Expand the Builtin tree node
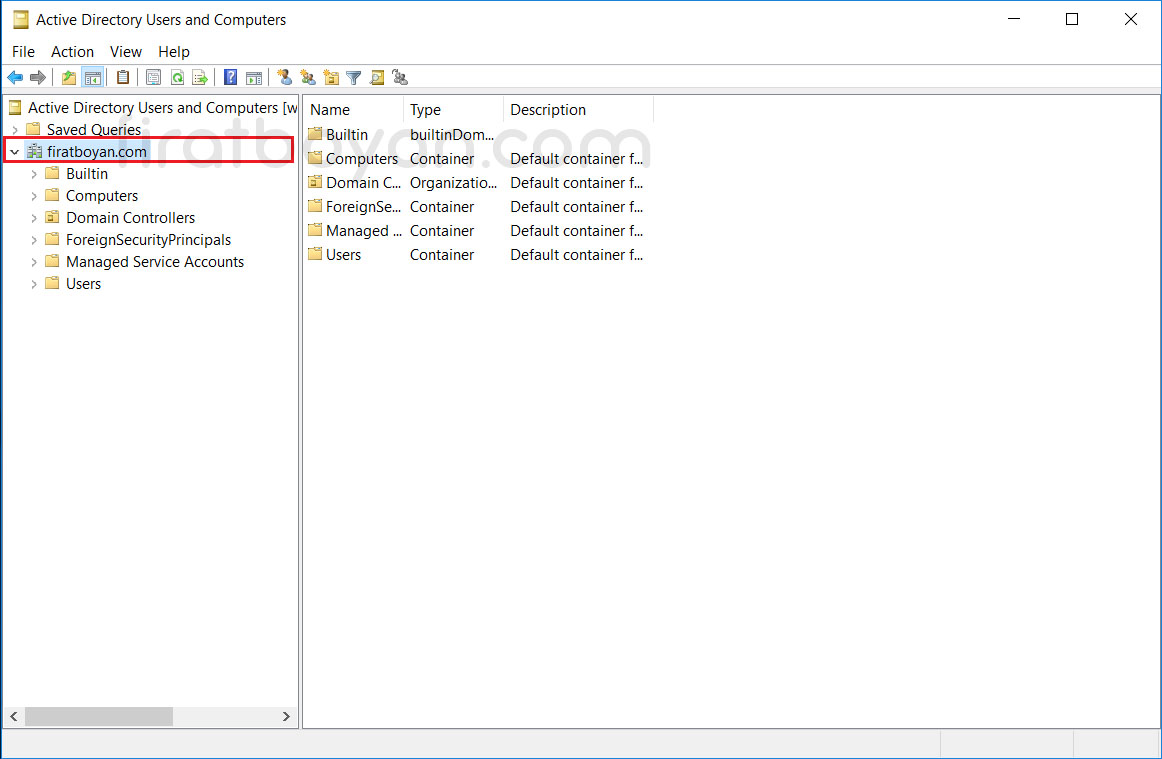Image resolution: width=1162 pixels, height=759 pixels. (34, 174)
